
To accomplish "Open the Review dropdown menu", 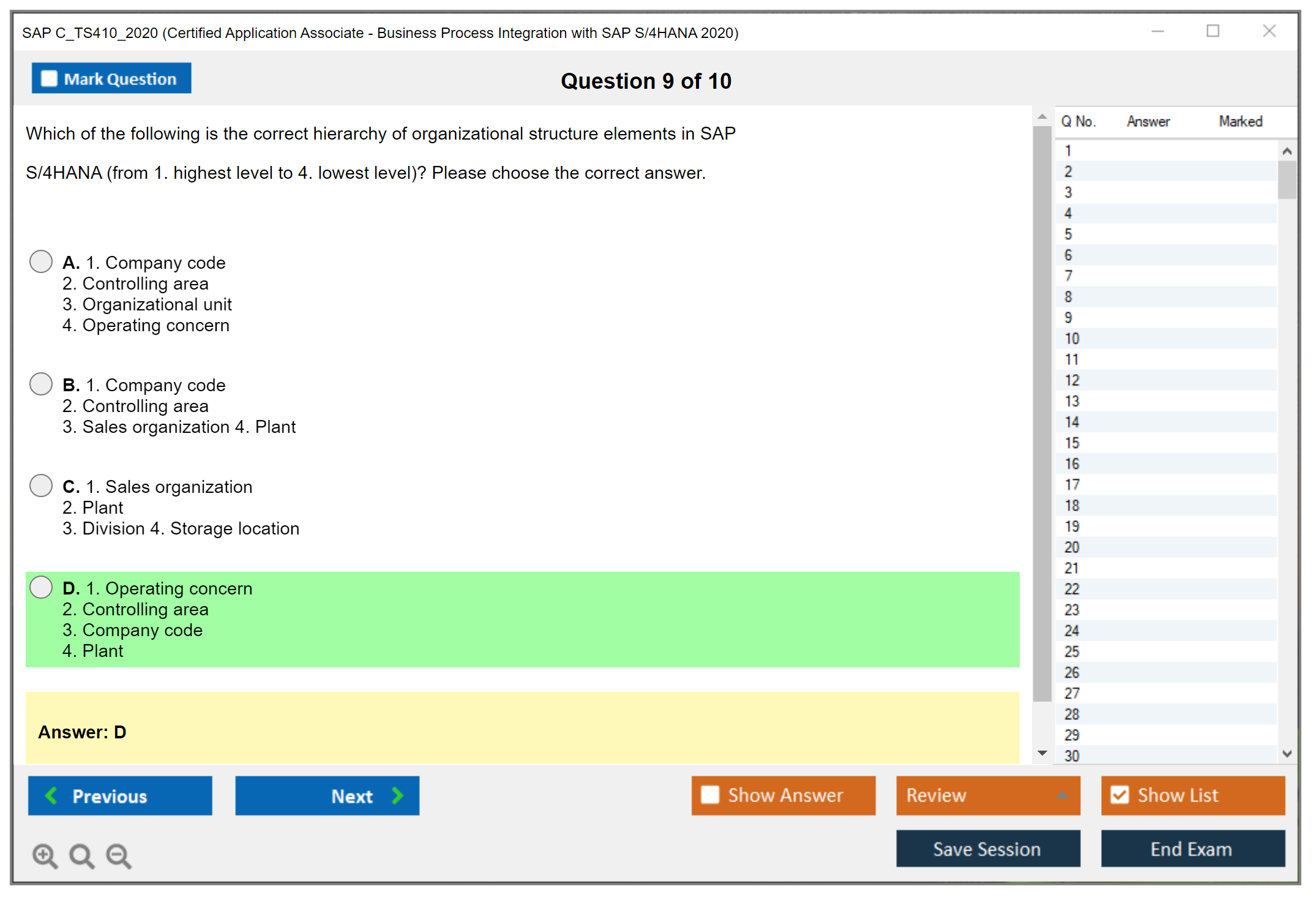I will [x=1062, y=795].
